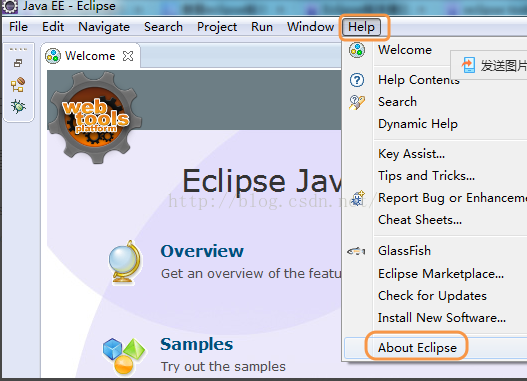
Task: Click the Welcome colored-circles icon in Help menu
Action: tap(357, 50)
